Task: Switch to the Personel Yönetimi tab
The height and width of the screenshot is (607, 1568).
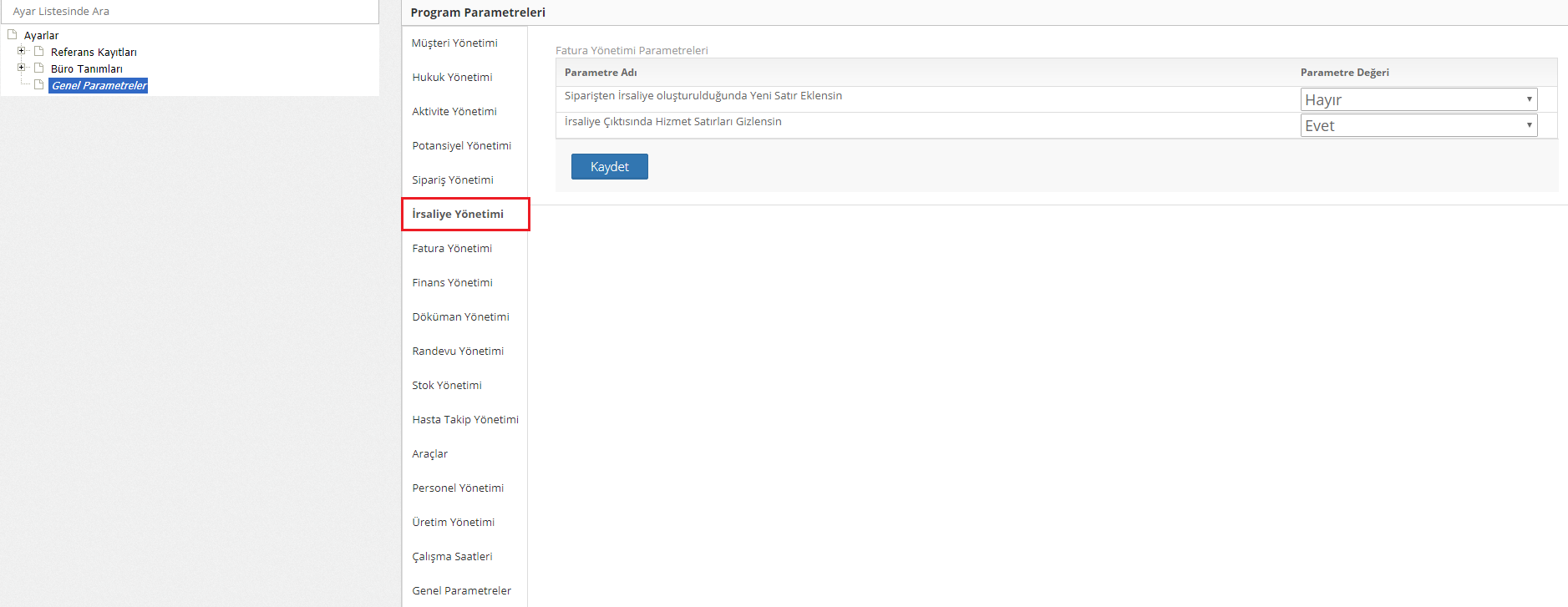Action: pyautogui.click(x=458, y=488)
